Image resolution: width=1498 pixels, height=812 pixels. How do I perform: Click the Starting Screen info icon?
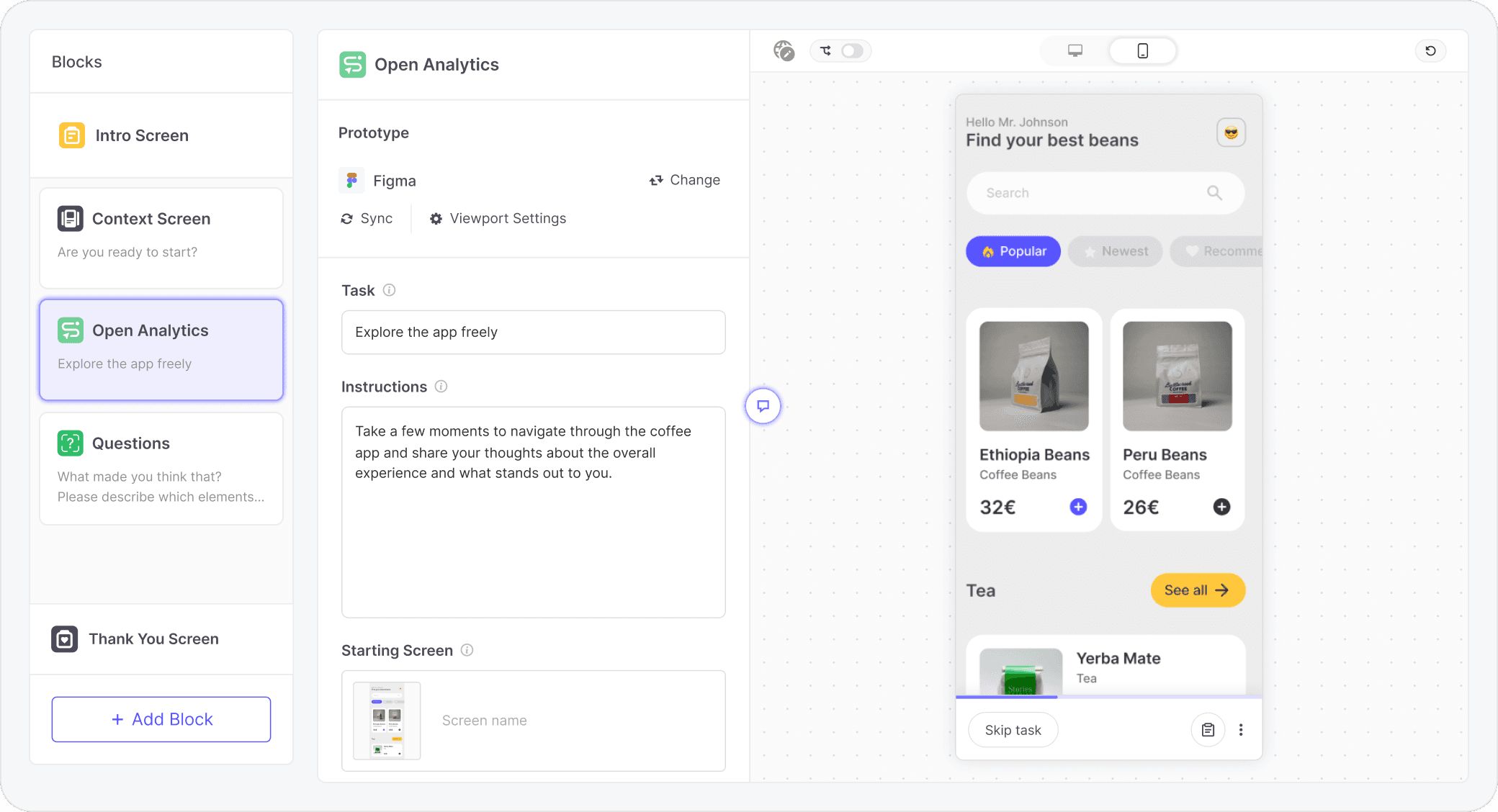pyautogui.click(x=467, y=650)
